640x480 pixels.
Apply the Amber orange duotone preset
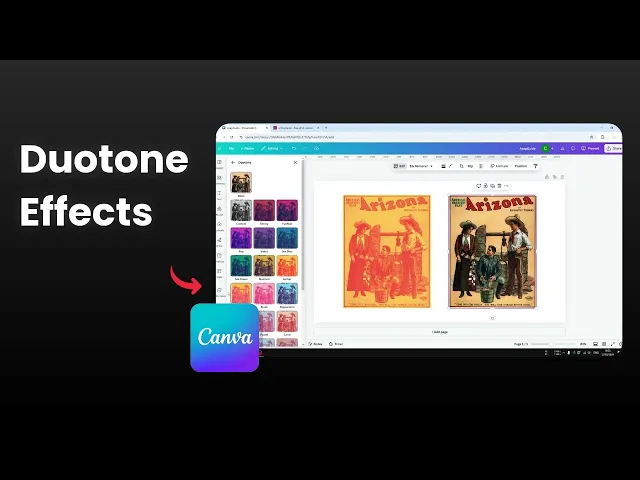click(287, 266)
